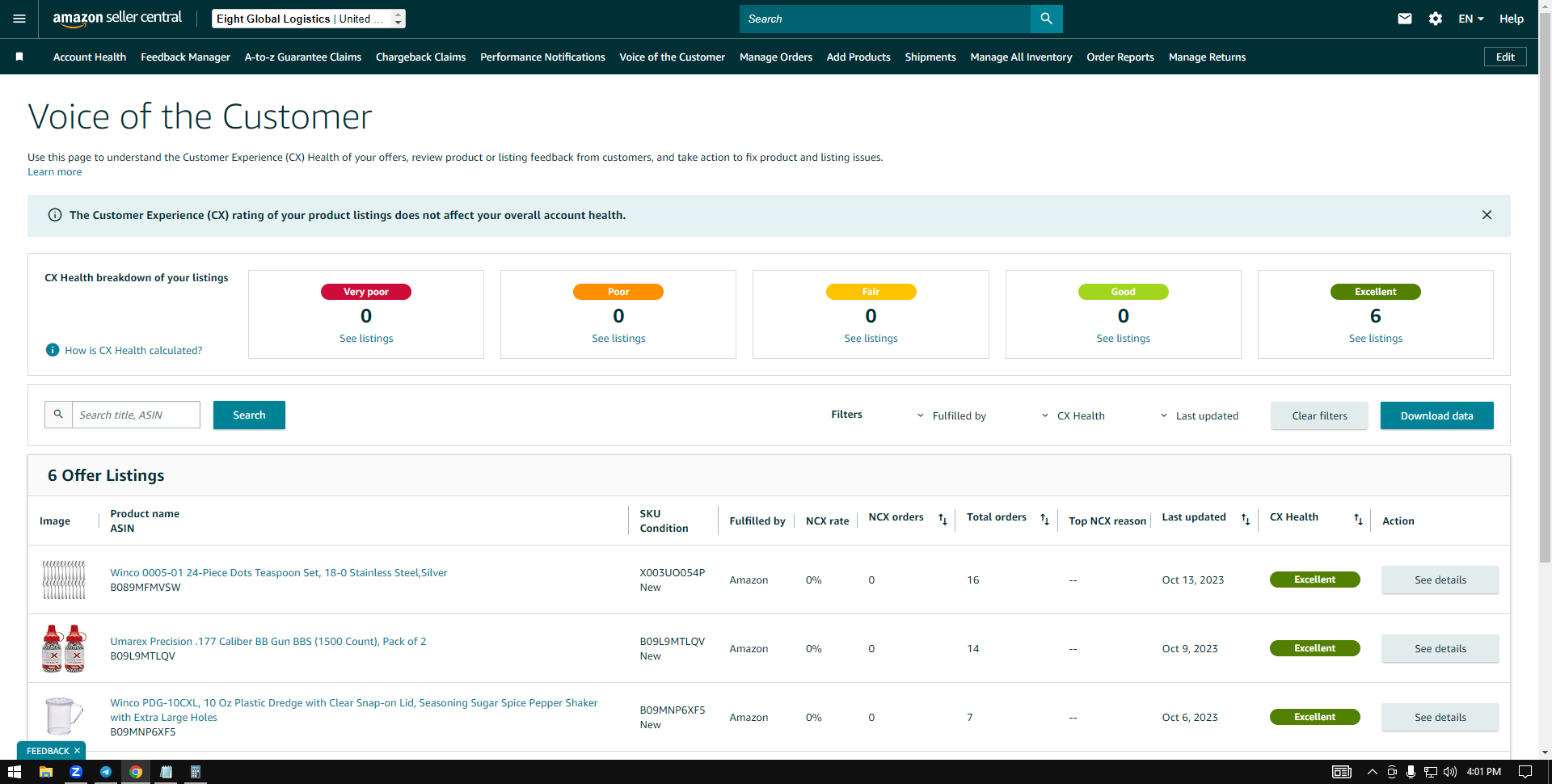Open Account Health in the nav bar
1552x784 pixels.
click(x=90, y=57)
